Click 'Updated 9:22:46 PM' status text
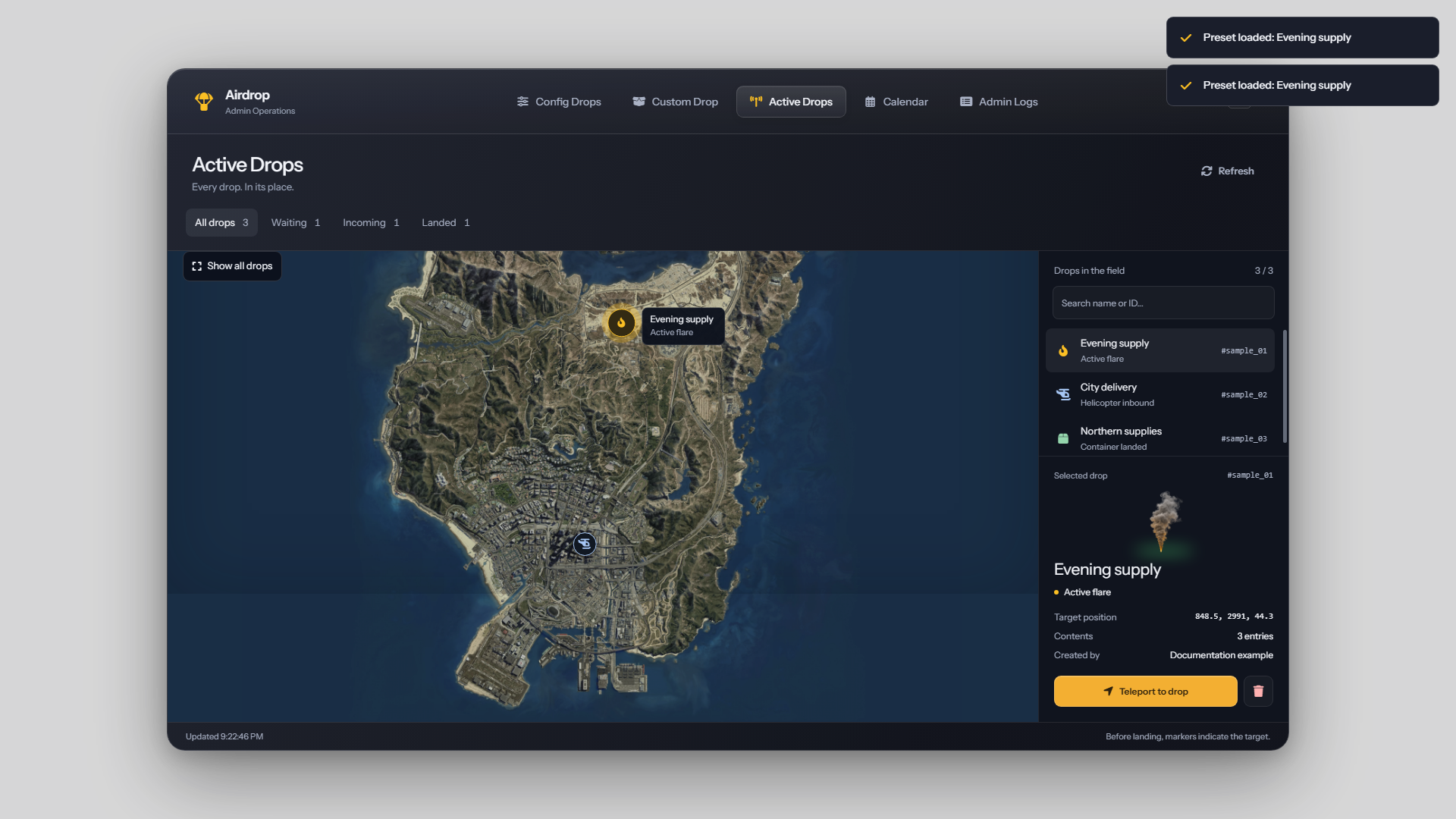Viewport: 1456px width, 819px height. (224, 736)
